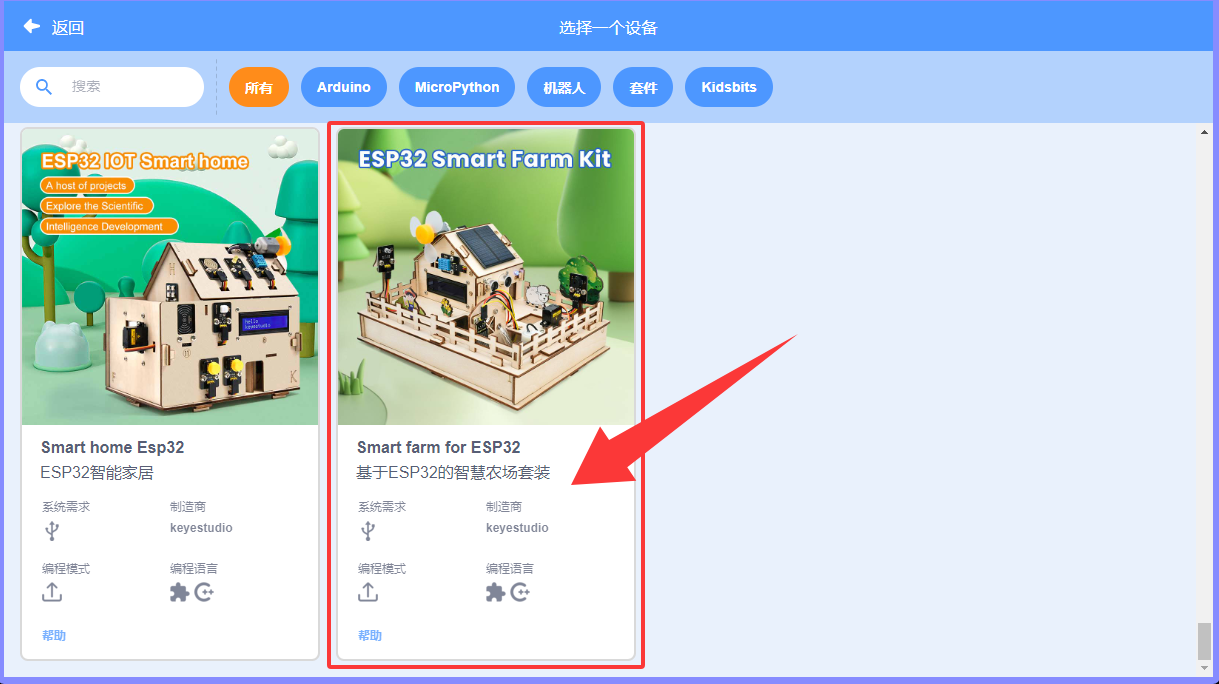Click 编程语言 label on Smart farm card
The width and height of the screenshot is (1219, 684).
click(510, 568)
